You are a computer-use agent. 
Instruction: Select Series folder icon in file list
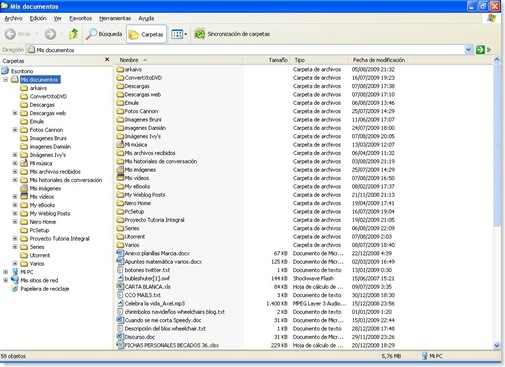coord(120,228)
